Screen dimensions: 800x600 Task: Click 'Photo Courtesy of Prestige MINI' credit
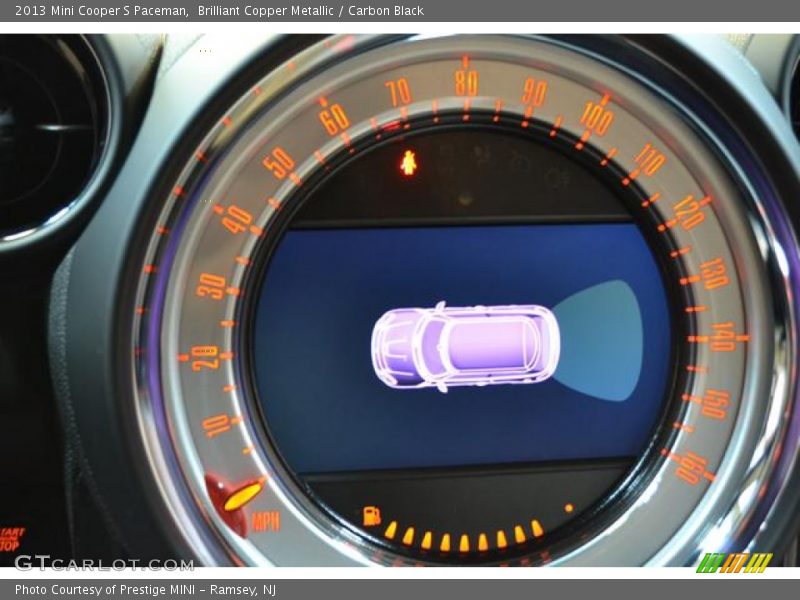click(105, 589)
